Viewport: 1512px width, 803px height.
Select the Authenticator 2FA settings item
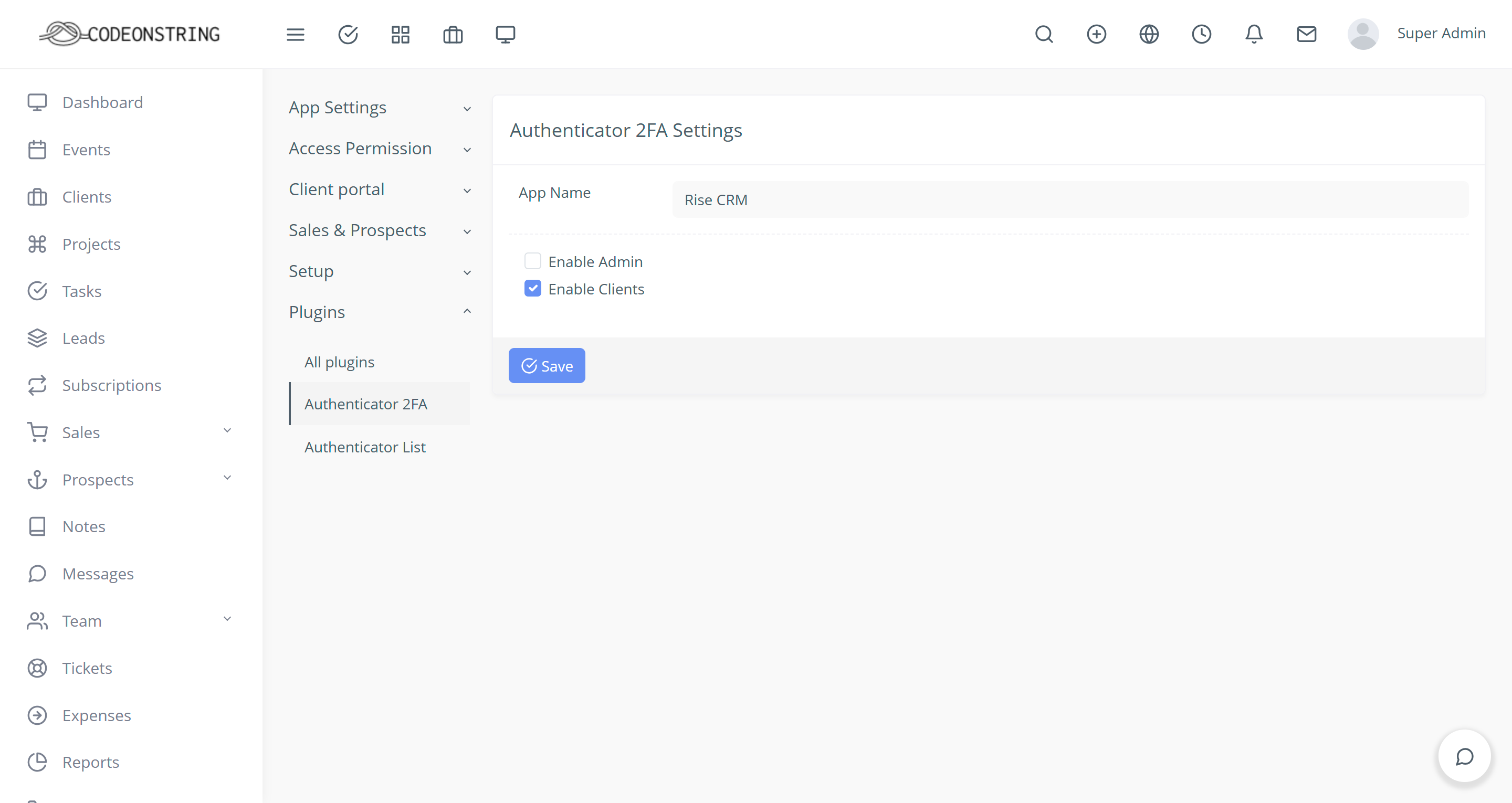[x=379, y=404]
